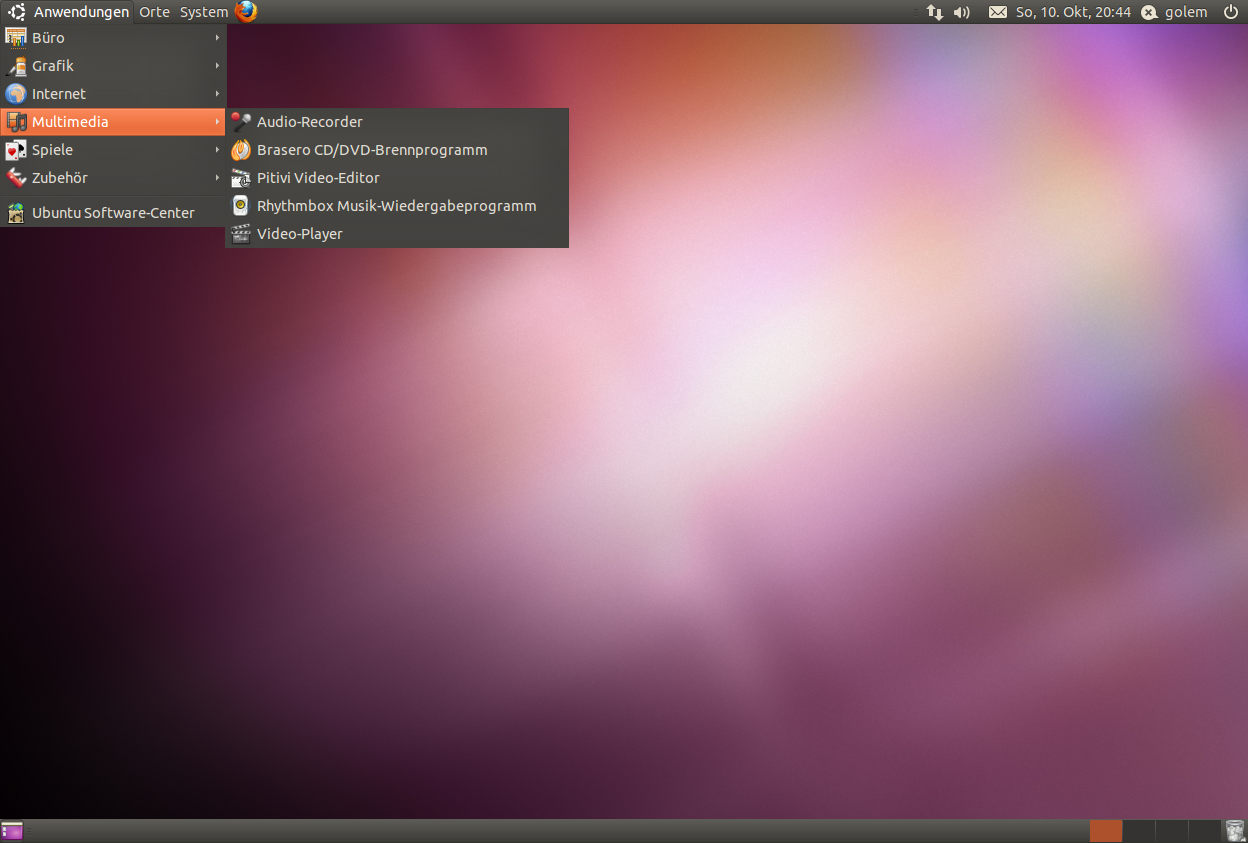Open the Anwendungen menu
The image size is (1248, 843).
[x=81, y=12]
